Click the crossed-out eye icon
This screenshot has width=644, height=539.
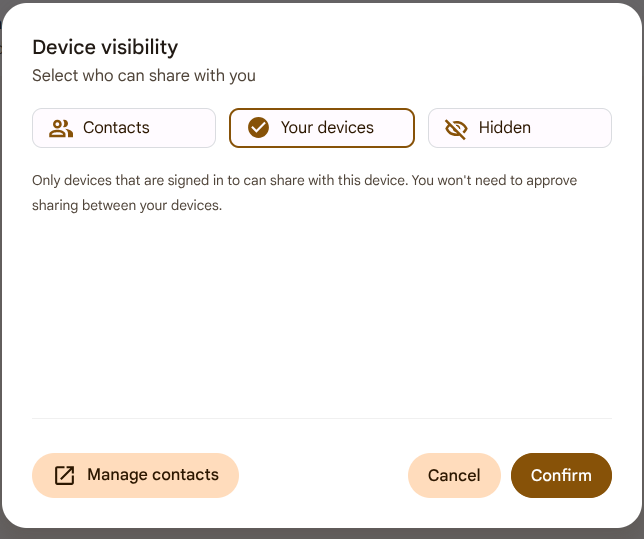456,128
